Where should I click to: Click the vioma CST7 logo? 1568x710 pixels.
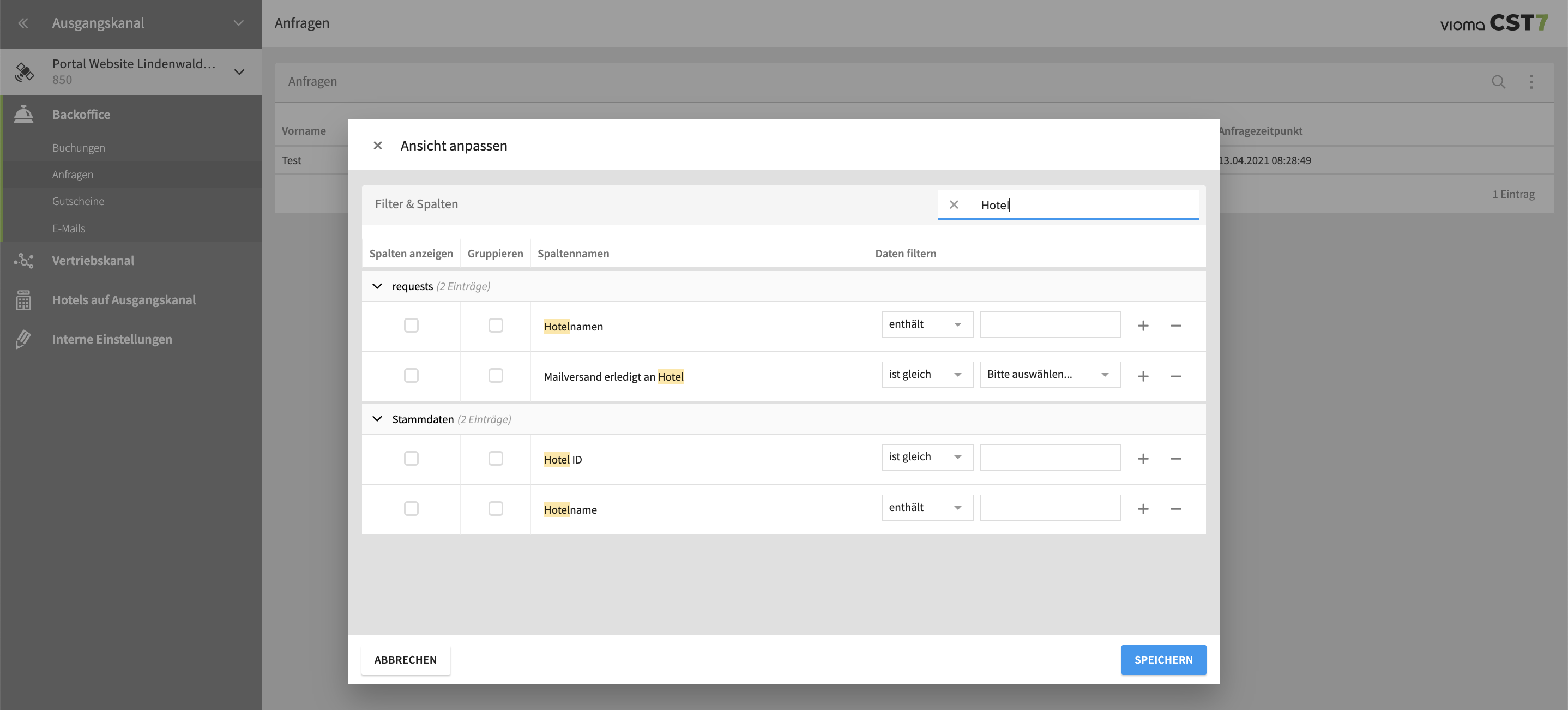point(1493,23)
